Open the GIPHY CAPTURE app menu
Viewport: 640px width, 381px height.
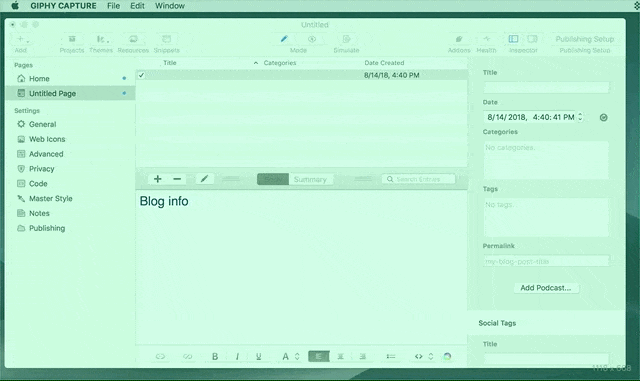[63, 6]
